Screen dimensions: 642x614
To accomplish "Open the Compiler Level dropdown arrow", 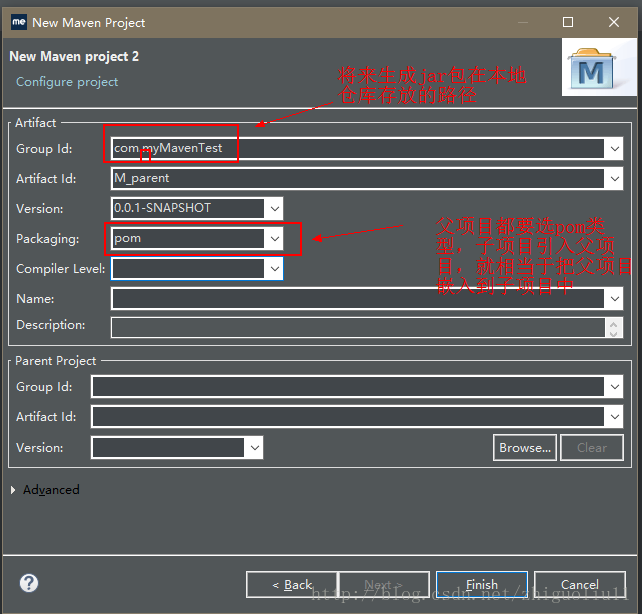I will pos(274,269).
